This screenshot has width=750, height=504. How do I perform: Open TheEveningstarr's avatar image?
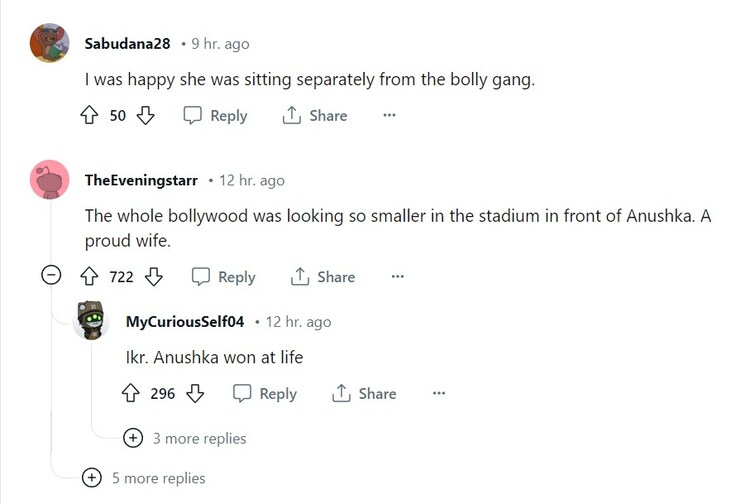tap(50, 180)
